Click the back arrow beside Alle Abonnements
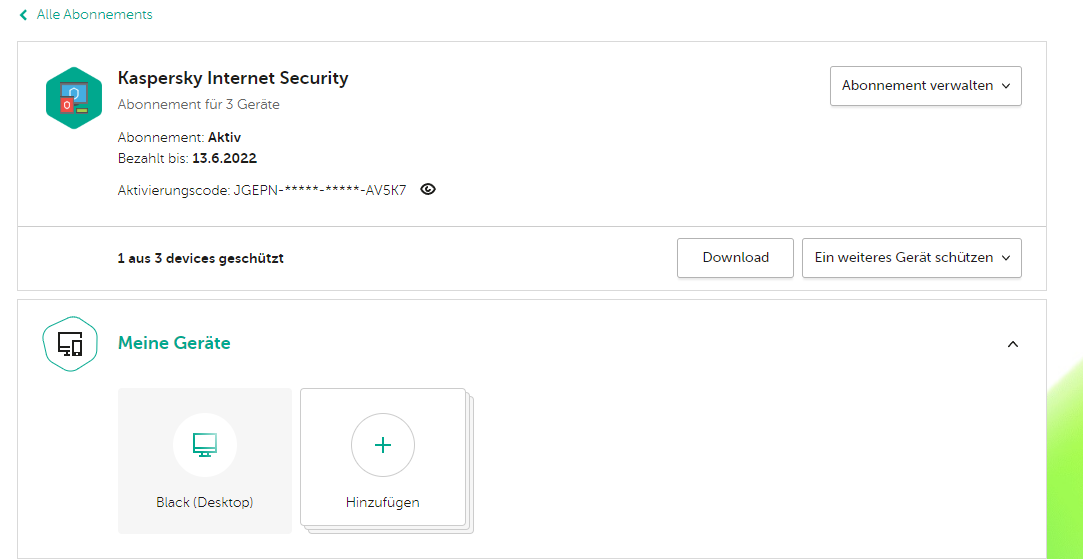 point(23,15)
